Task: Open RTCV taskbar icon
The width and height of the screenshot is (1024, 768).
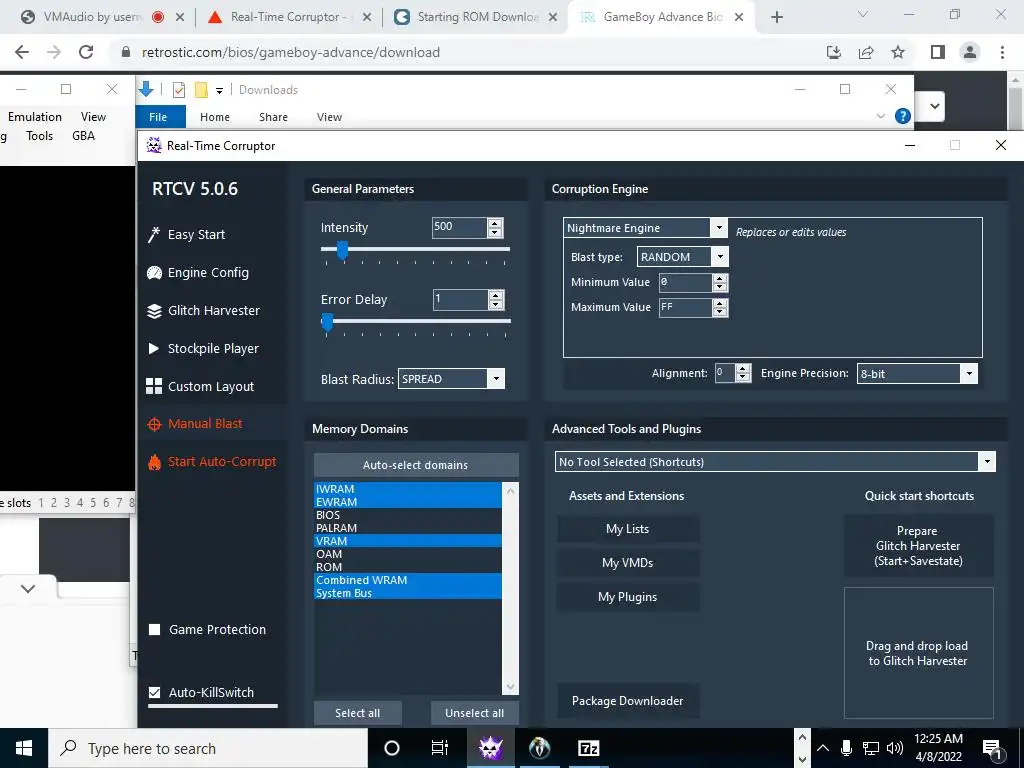Action: point(490,748)
